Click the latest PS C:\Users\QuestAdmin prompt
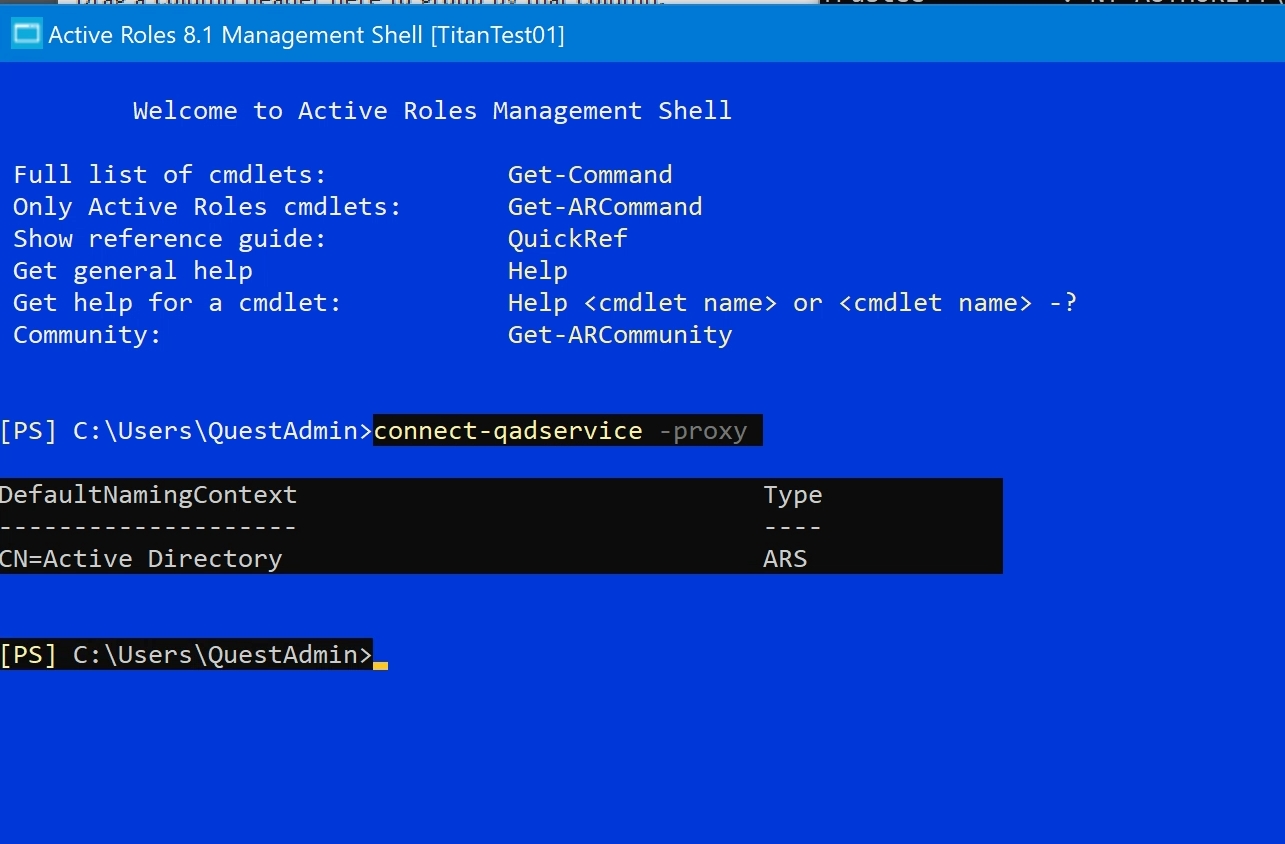 (186, 655)
